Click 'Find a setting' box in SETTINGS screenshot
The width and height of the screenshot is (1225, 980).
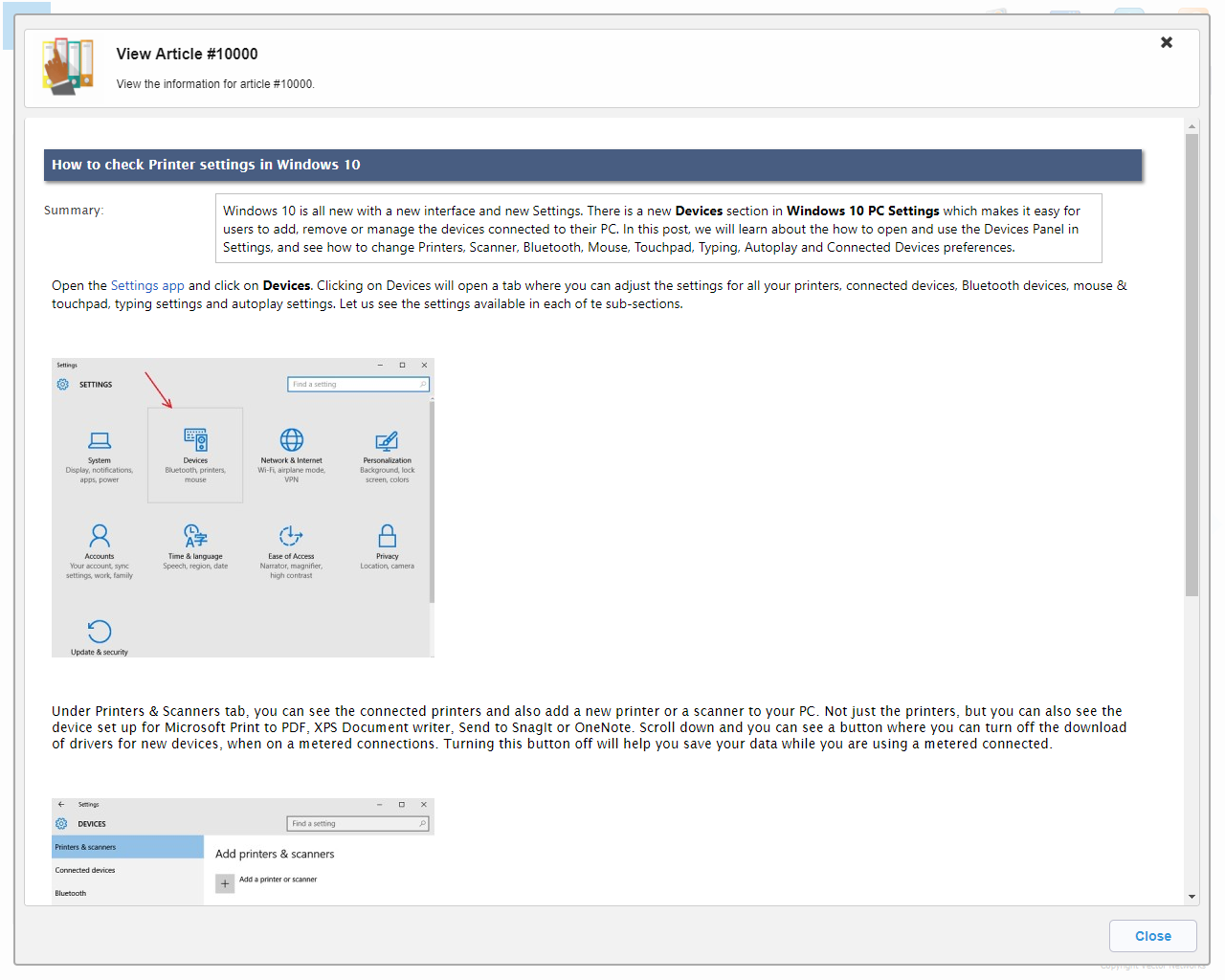(x=358, y=384)
